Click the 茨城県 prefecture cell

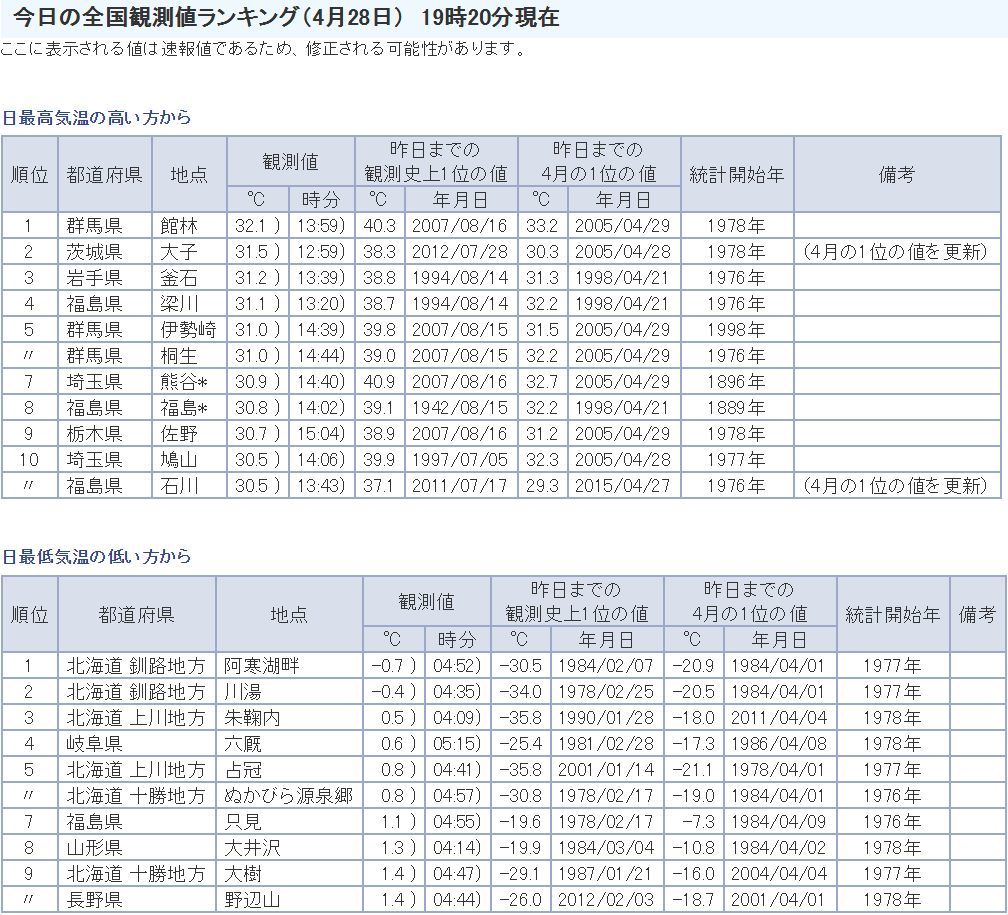point(95,252)
